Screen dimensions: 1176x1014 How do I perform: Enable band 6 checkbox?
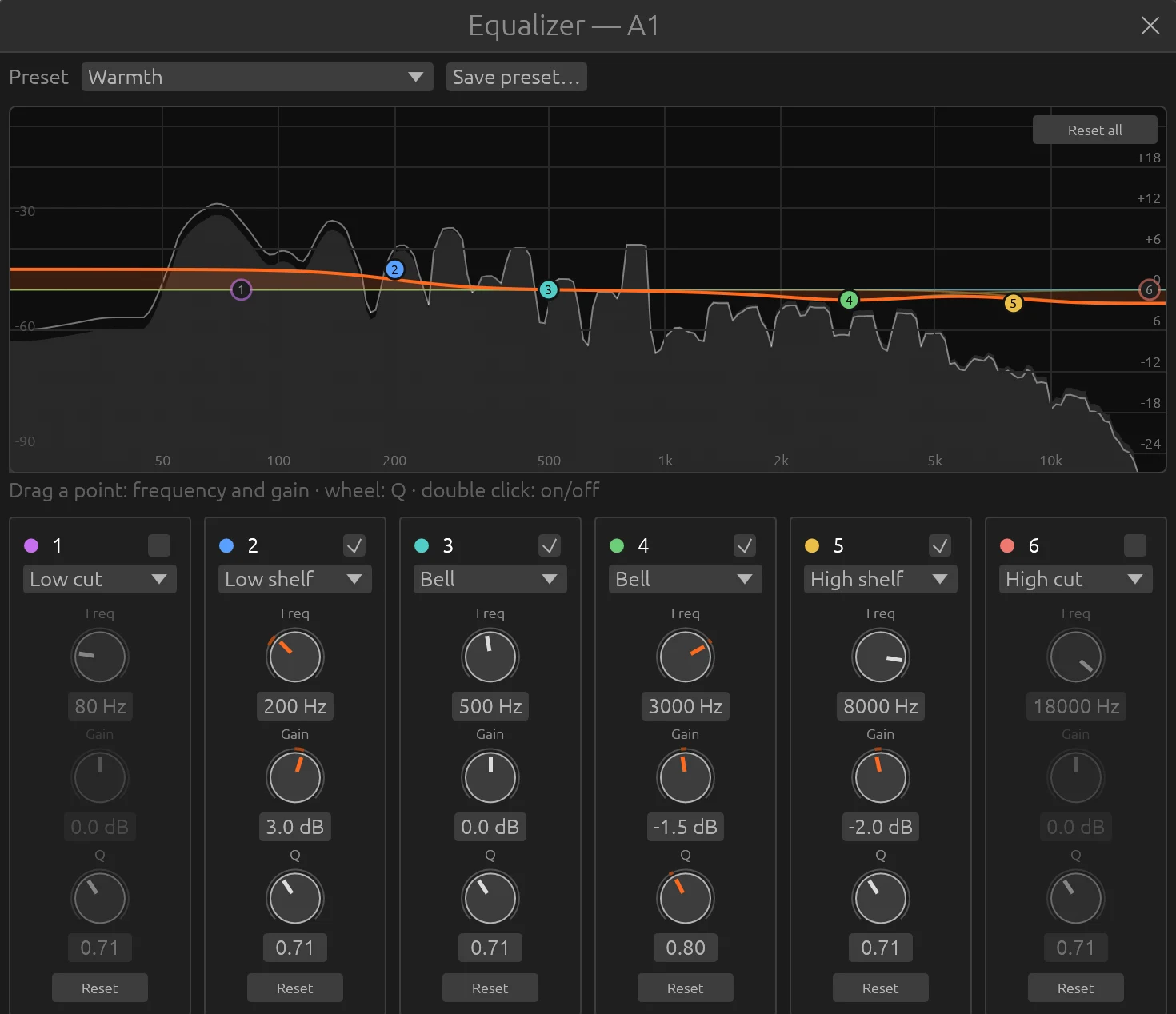tap(1135, 545)
